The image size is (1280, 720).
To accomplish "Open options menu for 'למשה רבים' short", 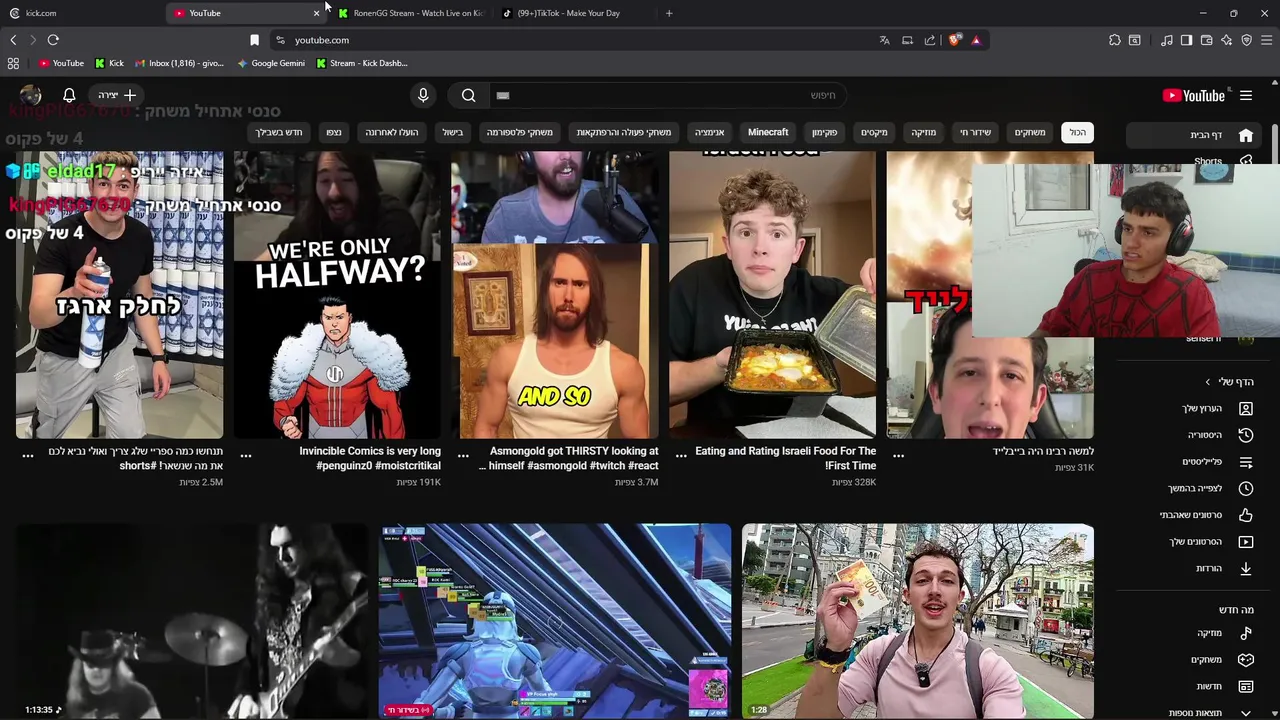I will pos(898,456).
